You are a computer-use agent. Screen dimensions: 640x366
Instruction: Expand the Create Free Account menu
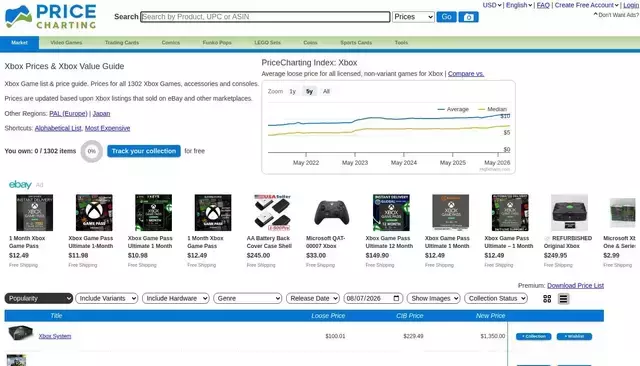587,5
